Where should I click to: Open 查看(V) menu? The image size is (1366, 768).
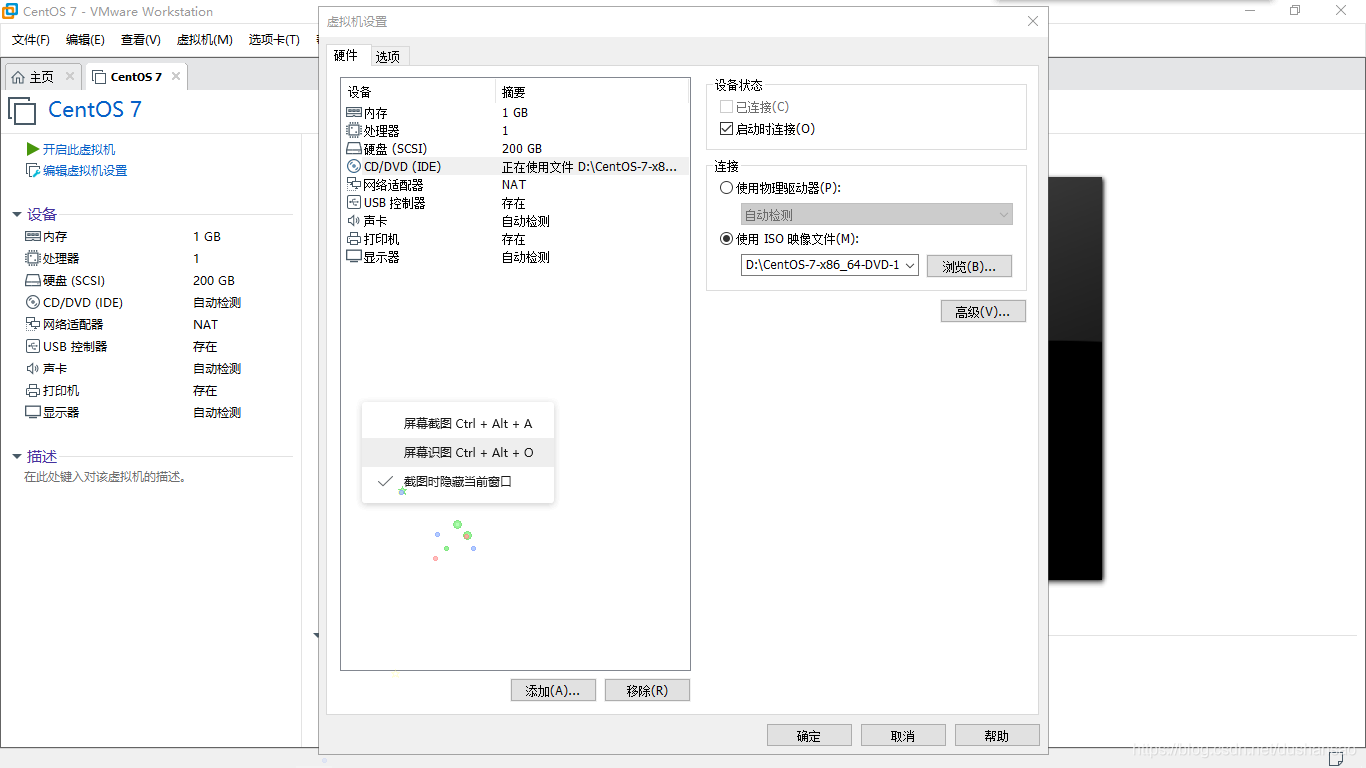point(141,40)
